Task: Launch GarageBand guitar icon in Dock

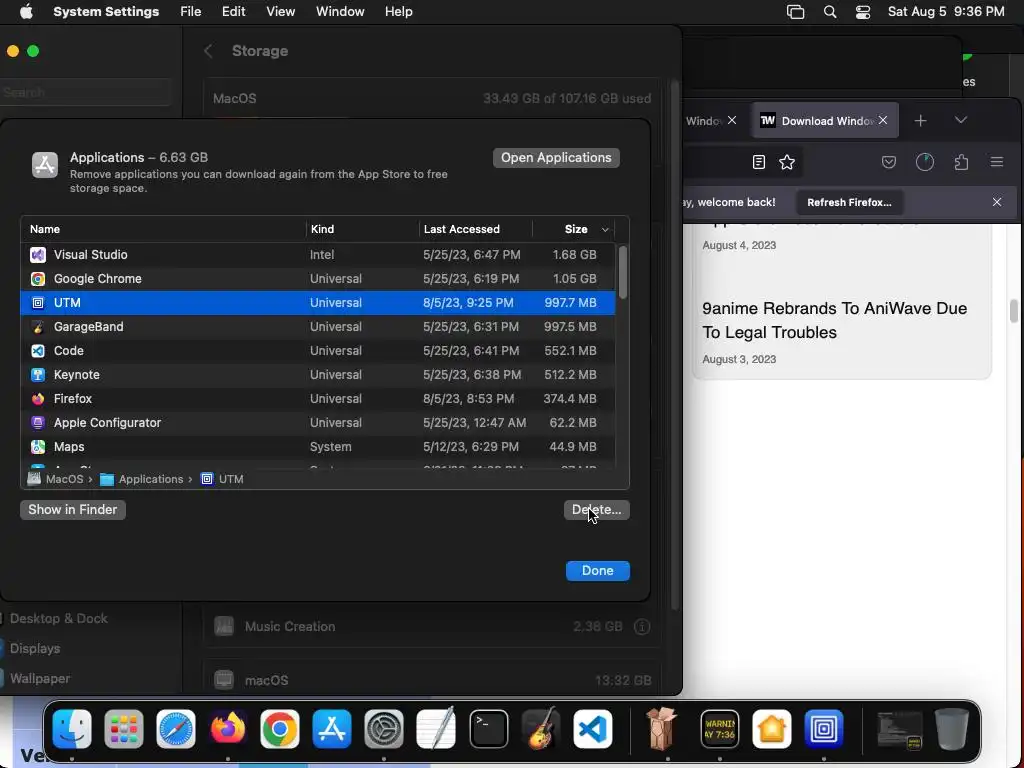Action: click(x=541, y=728)
